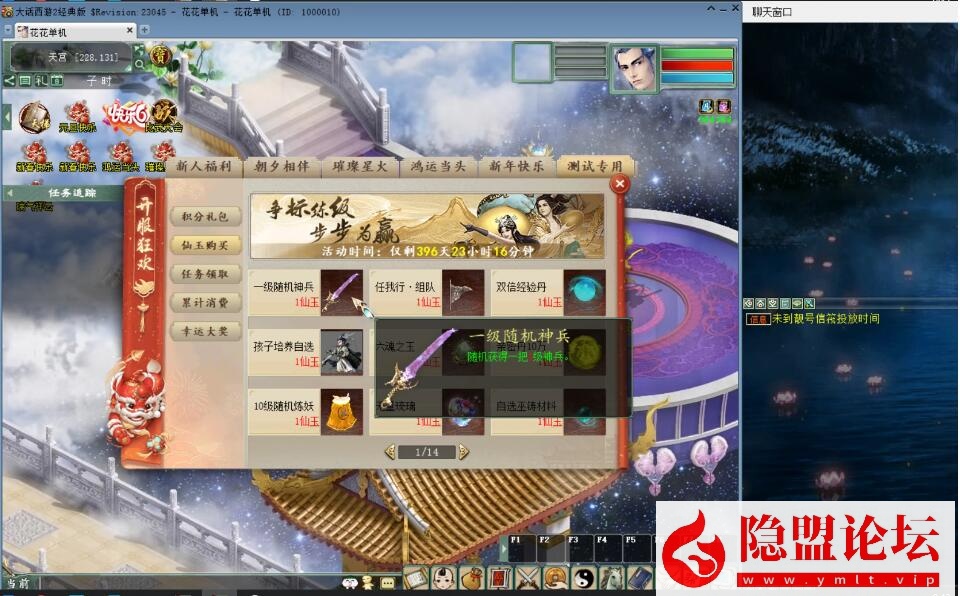Switch to the 新人福利 tab

(x=203, y=167)
